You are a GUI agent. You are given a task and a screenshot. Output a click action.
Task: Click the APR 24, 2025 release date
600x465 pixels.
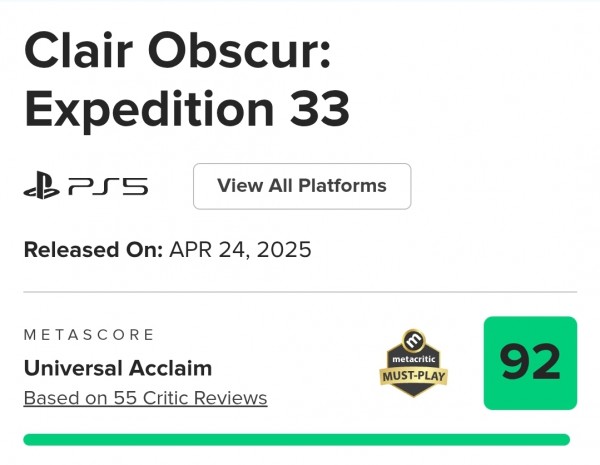tap(240, 250)
